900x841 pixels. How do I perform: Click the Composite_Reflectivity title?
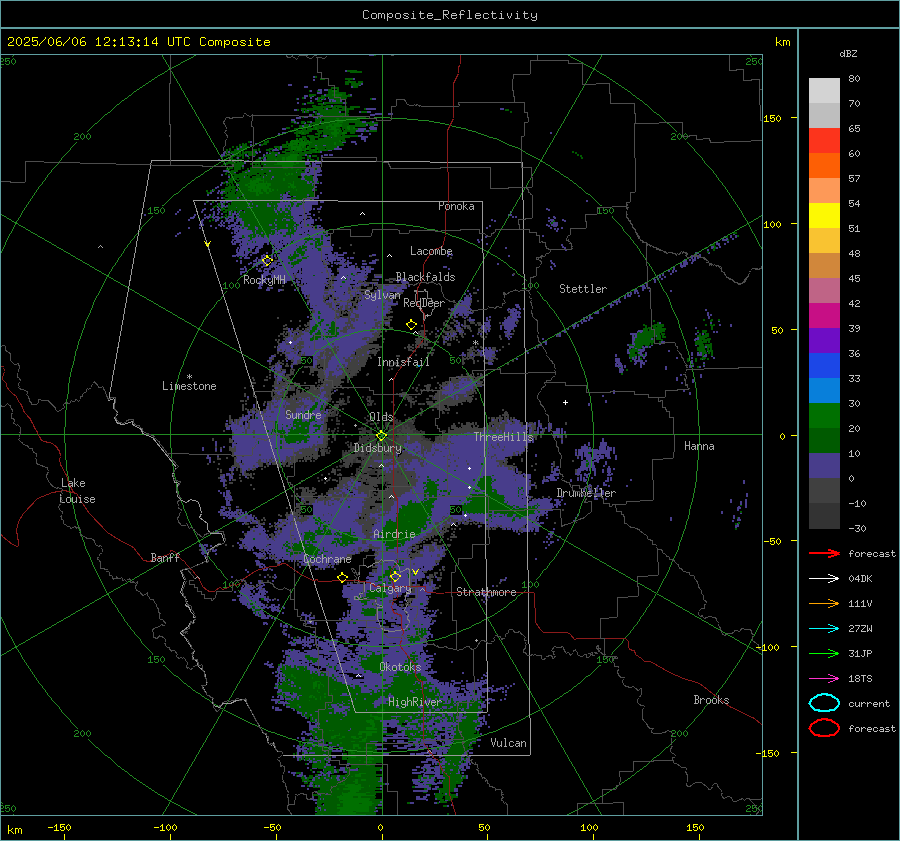[450, 15]
